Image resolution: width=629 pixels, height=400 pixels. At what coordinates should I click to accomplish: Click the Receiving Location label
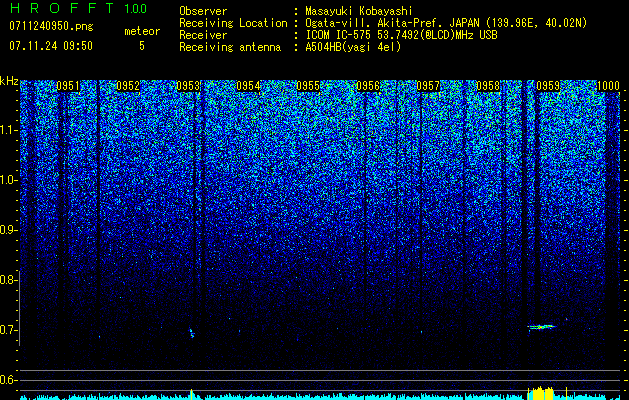(233, 23)
